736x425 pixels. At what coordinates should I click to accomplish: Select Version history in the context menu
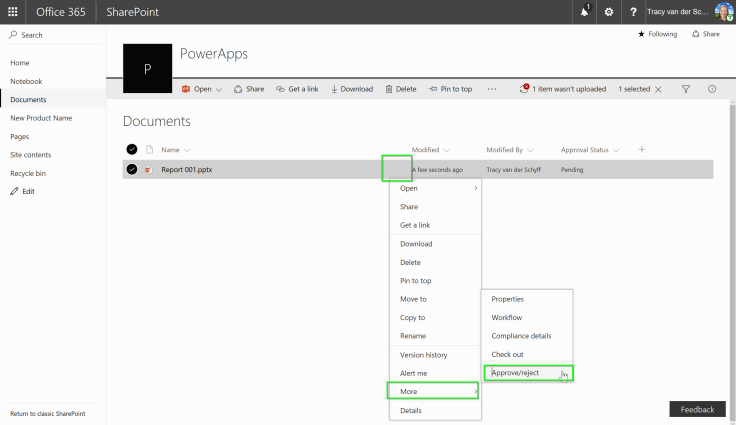423,355
